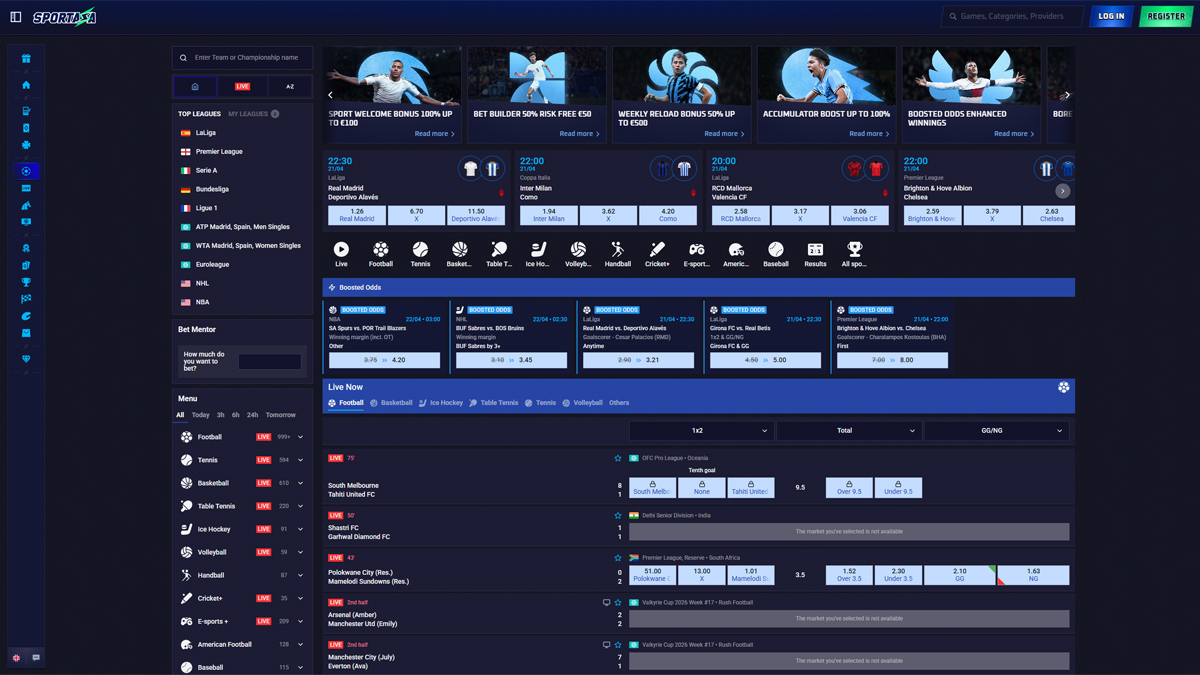Click the Games, Categories, Providers search box
This screenshot has height=675, width=1200.
click(x=1013, y=16)
